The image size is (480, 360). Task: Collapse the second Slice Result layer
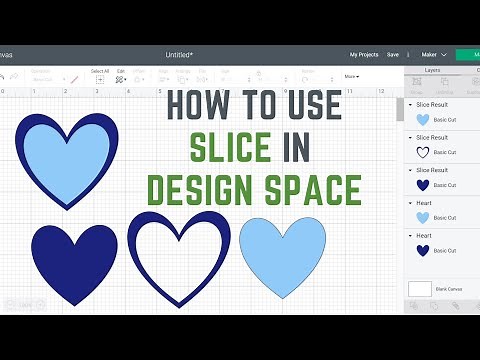(x=410, y=138)
